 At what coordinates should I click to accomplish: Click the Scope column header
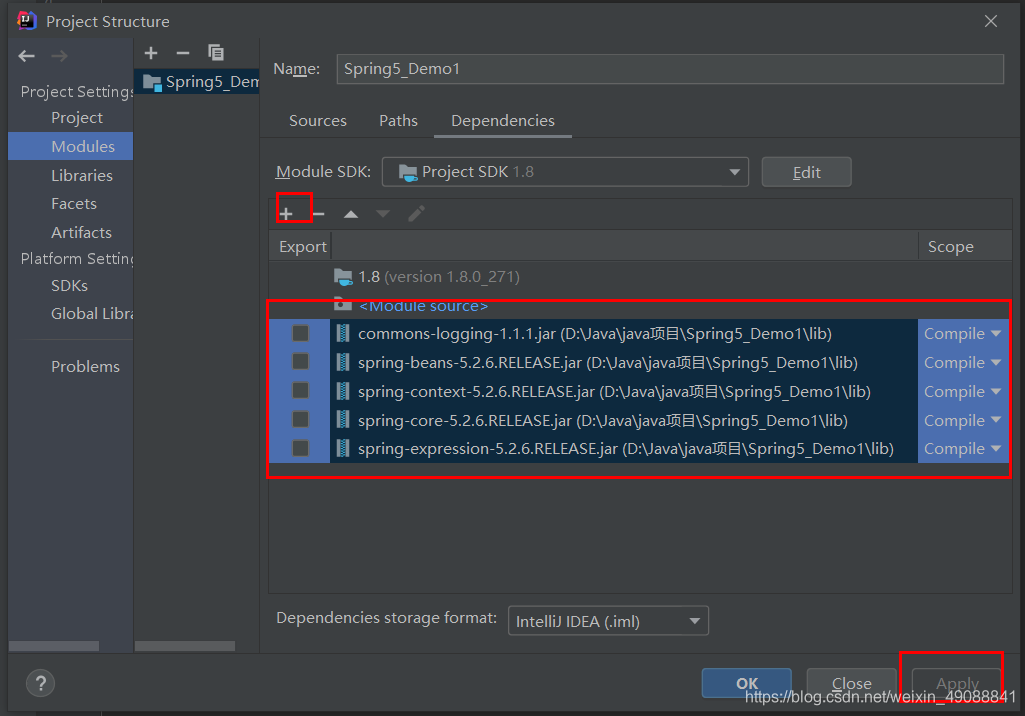(x=951, y=247)
